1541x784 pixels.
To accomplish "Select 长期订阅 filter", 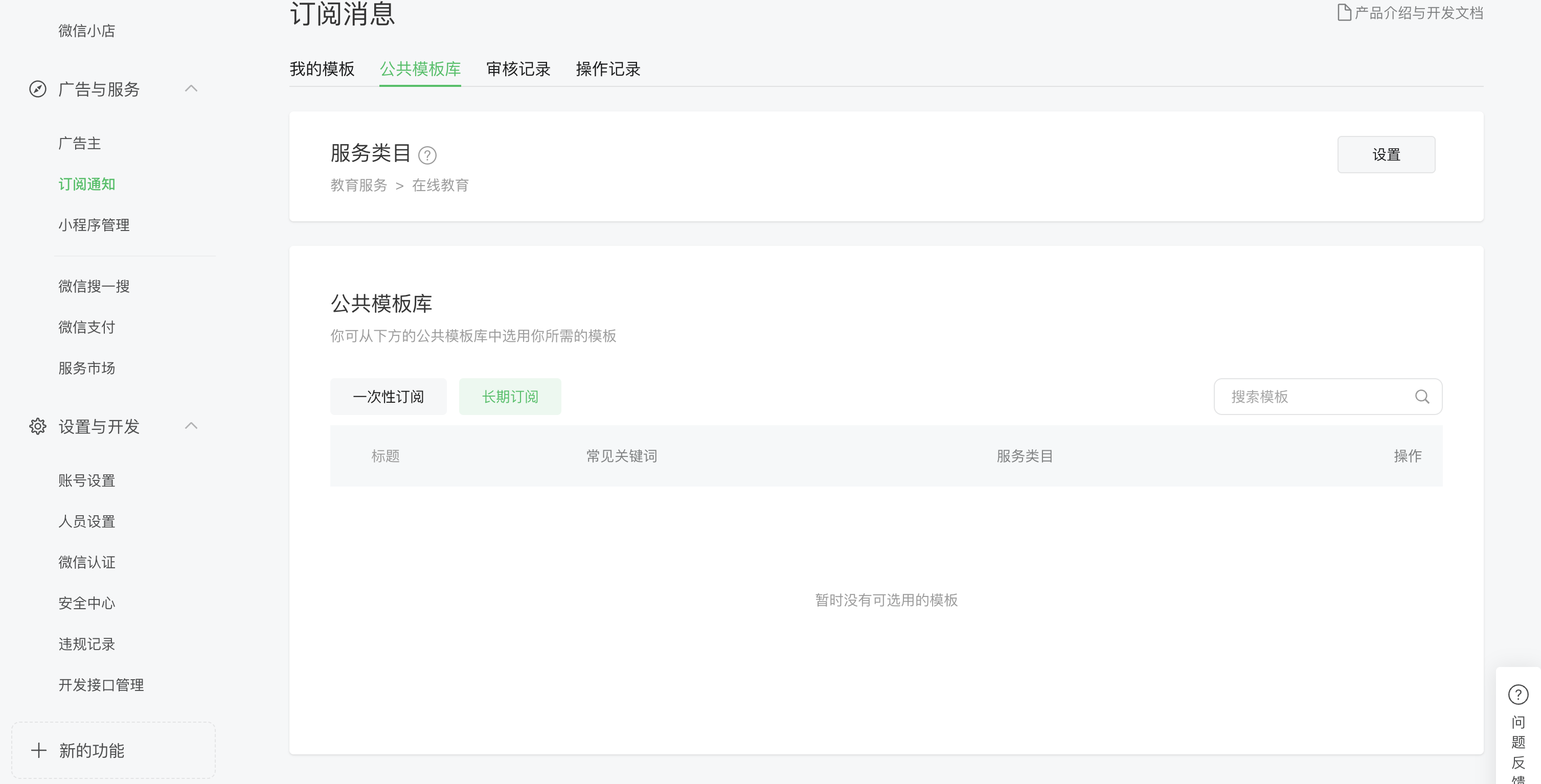I will coord(510,397).
